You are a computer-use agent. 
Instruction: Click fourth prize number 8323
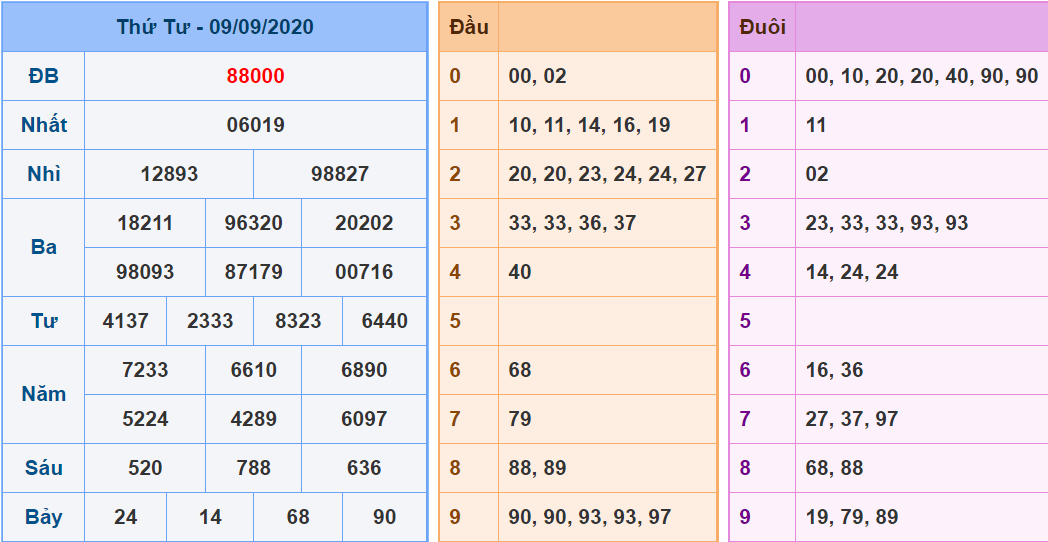[298, 321]
